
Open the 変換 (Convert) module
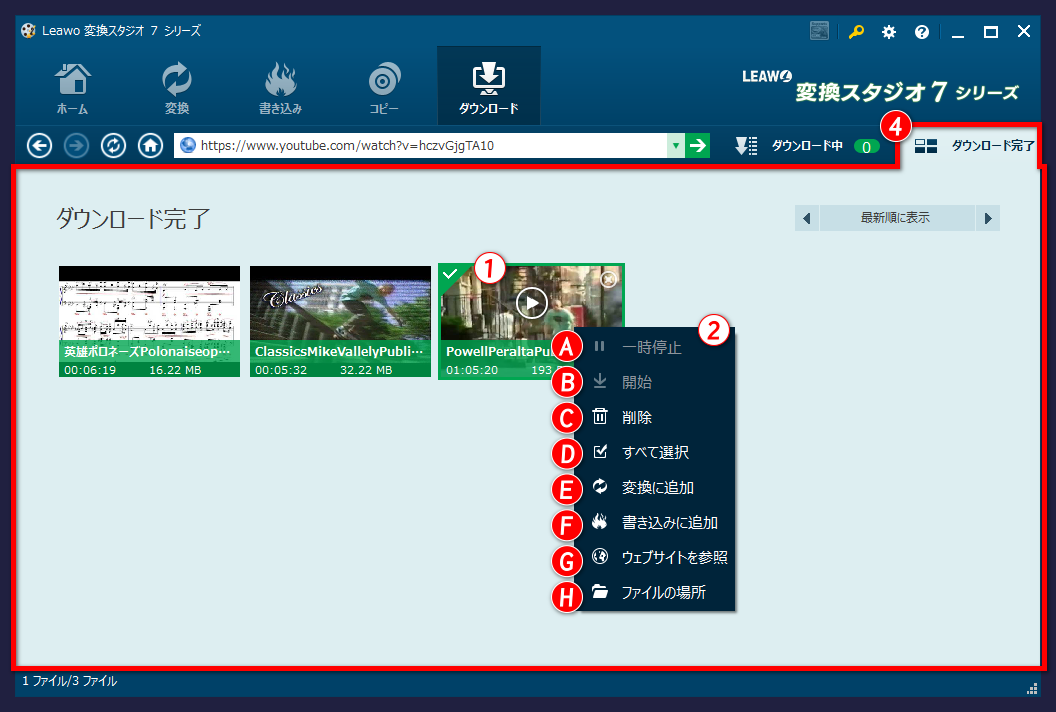[176, 85]
